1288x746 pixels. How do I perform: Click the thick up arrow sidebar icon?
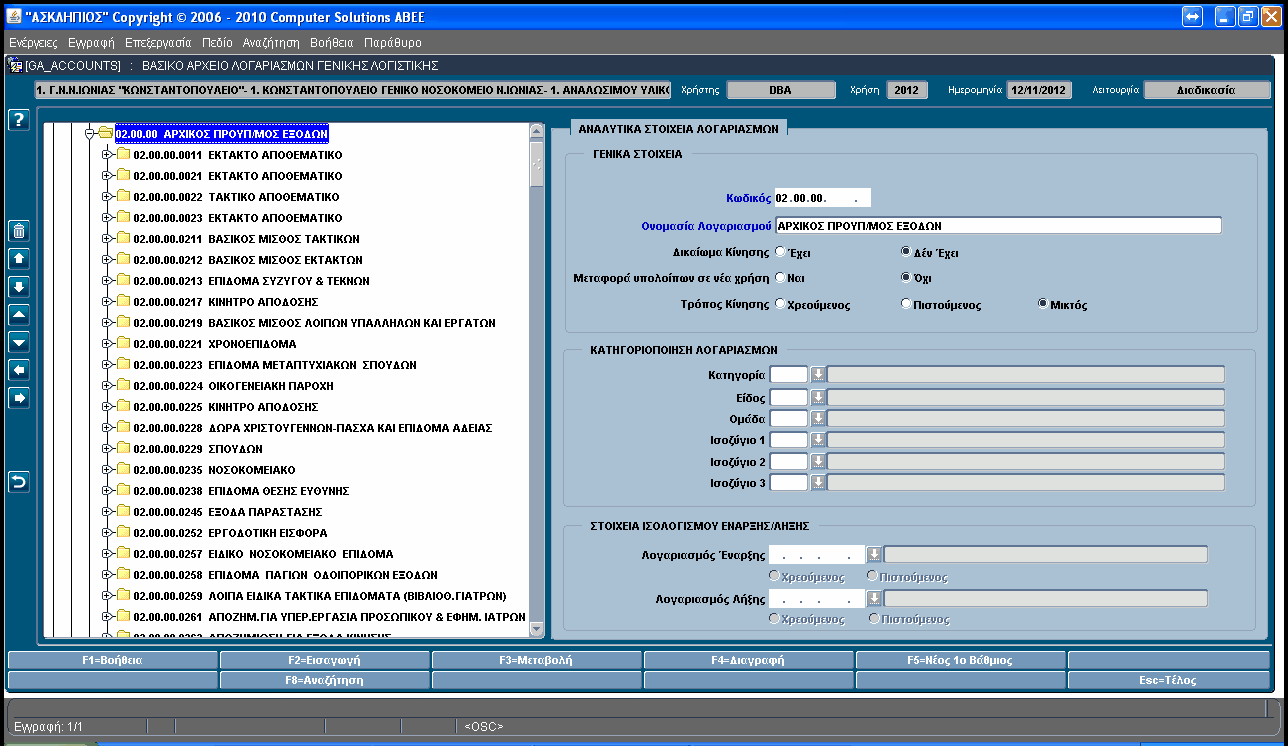tap(18, 258)
